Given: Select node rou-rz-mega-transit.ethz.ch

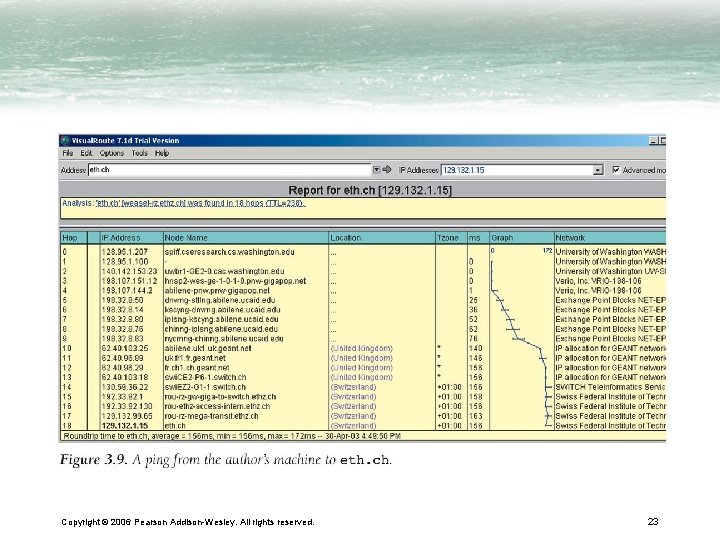Looking at the screenshot, I should coord(211,416).
